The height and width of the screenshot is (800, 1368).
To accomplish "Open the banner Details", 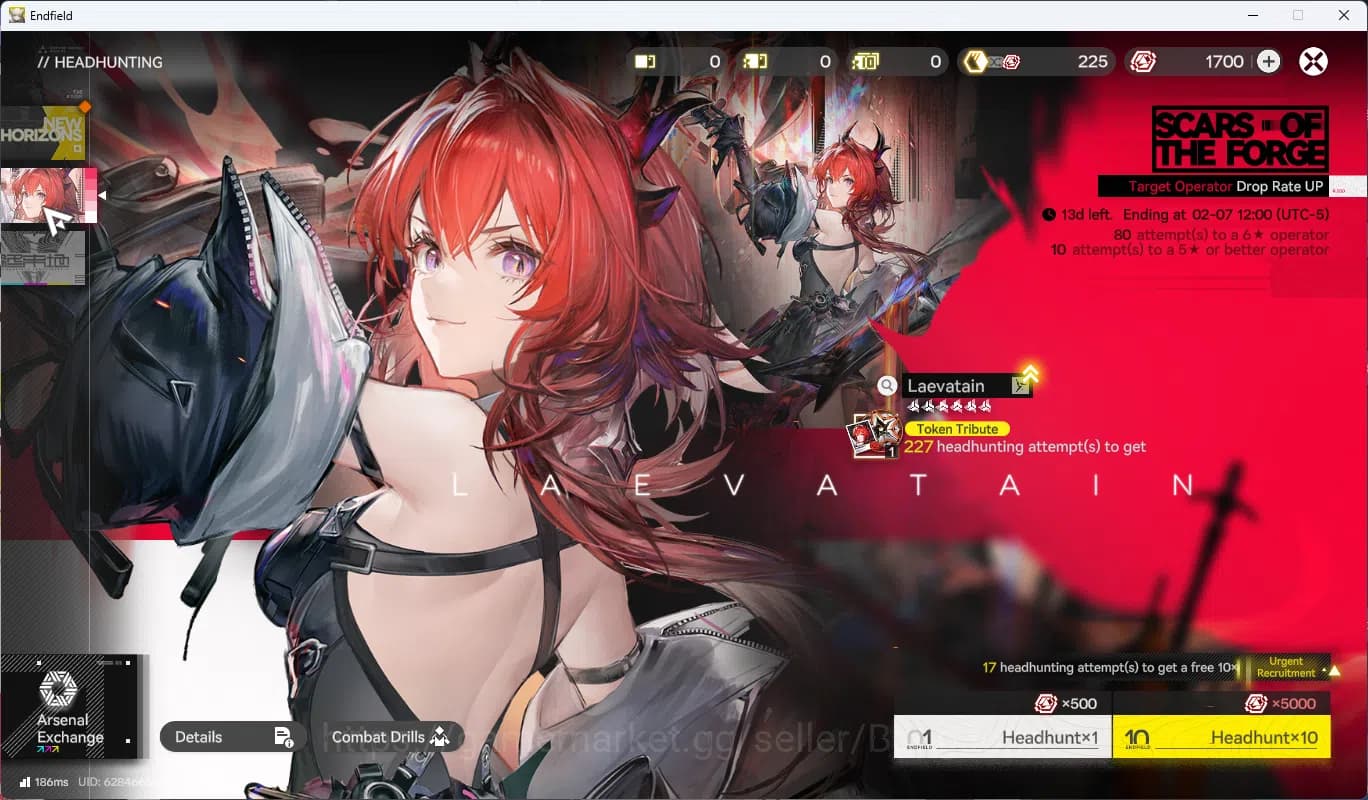I will click(232, 737).
